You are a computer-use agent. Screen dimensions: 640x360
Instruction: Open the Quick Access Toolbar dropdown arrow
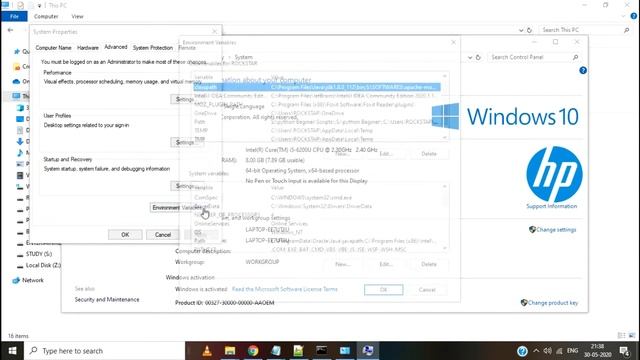[40, 5]
